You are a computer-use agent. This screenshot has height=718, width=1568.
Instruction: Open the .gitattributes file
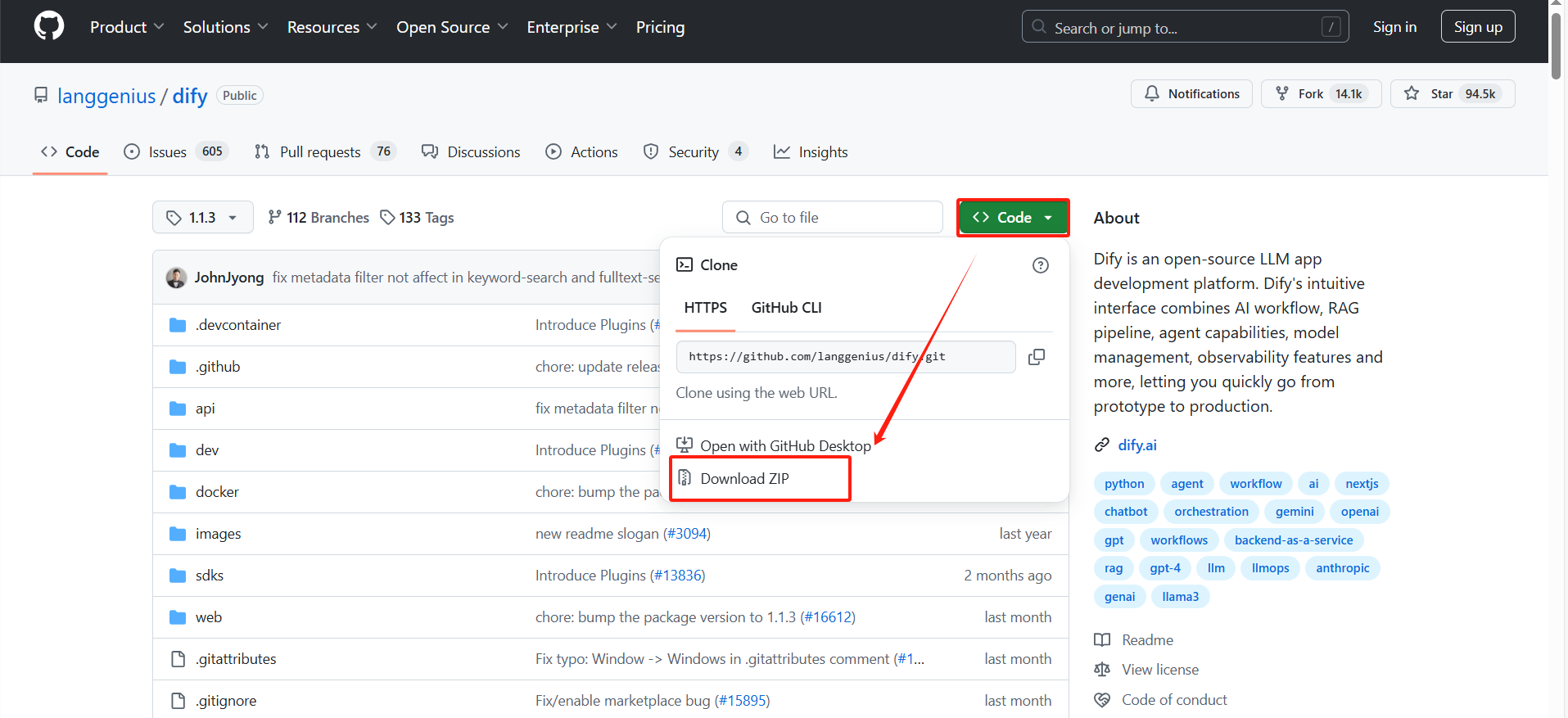pyautogui.click(x=236, y=659)
